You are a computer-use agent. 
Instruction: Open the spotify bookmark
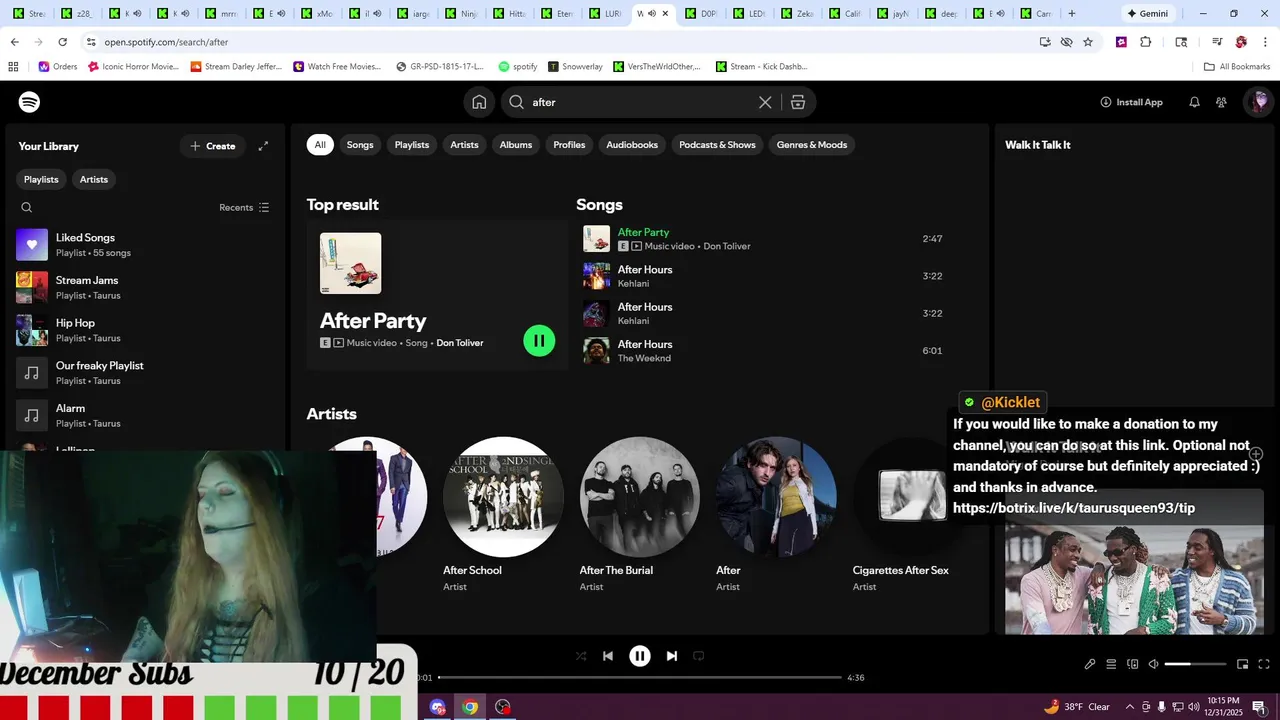pyautogui.click(x=518, y=67)
